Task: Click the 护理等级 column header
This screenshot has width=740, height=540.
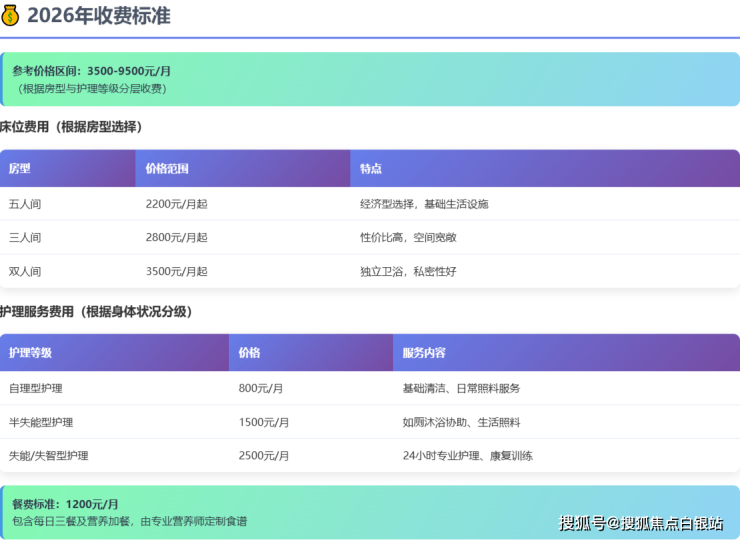Action: [x=30, y=353]
